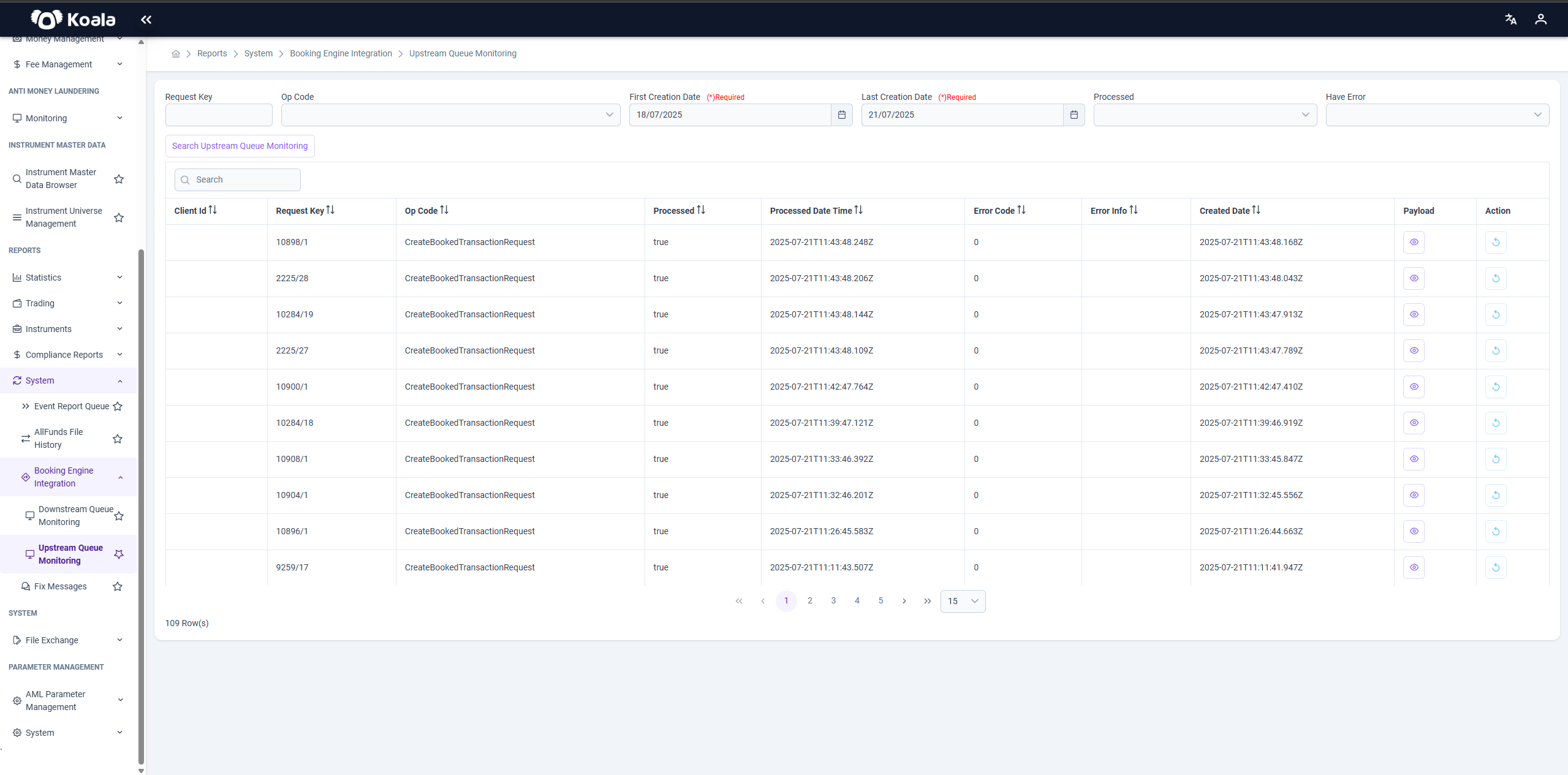The image size is (1568, 775).
Task: Click retry action icon for request 10898/1
Action: tap(1496, 242)
